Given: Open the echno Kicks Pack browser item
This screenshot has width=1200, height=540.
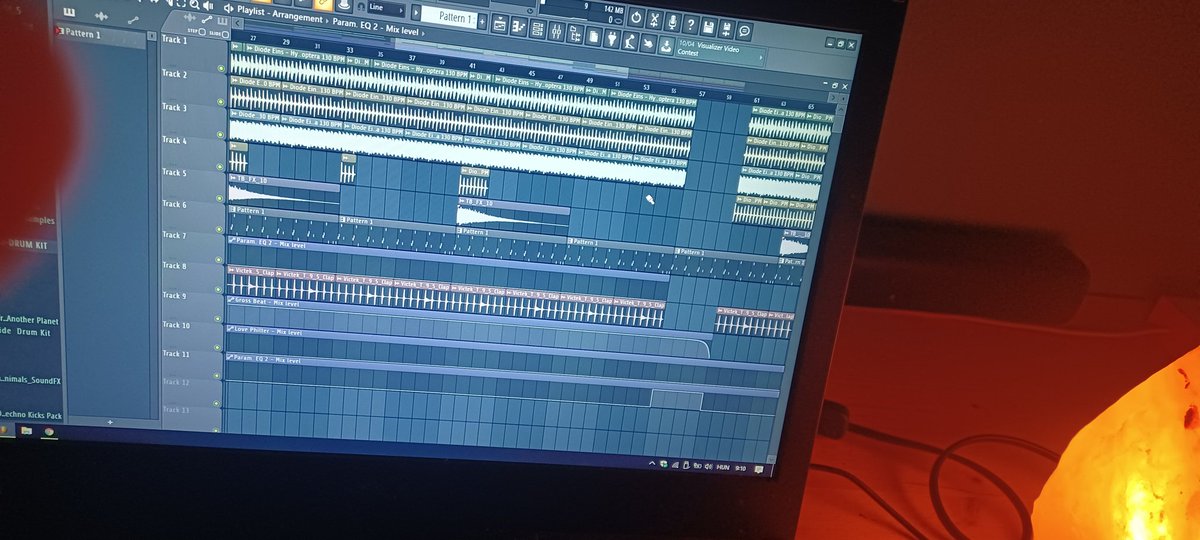Looking at the screenshot, I should click(33, 414).
